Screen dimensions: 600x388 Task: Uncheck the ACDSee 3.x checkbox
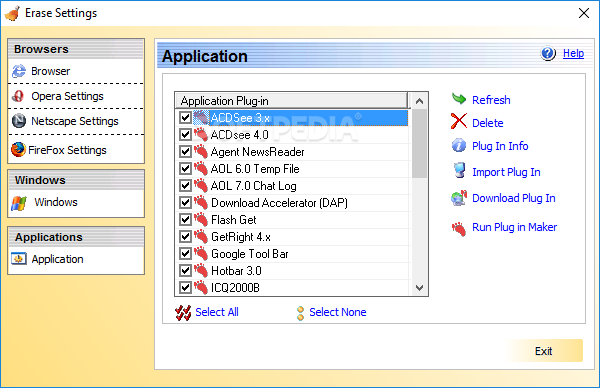[x=186, y=117]
